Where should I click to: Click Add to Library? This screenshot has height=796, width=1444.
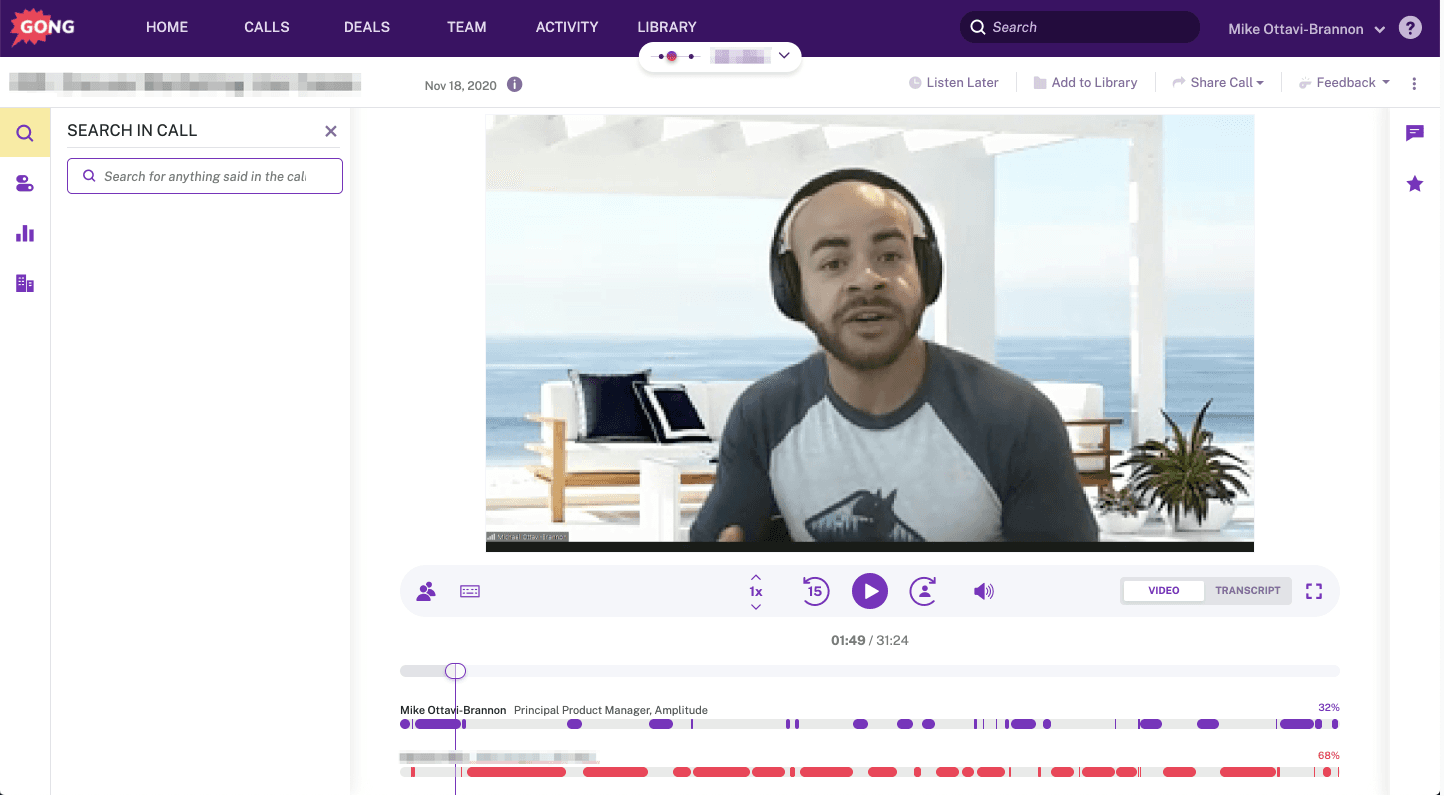(x=1085, y=83)
